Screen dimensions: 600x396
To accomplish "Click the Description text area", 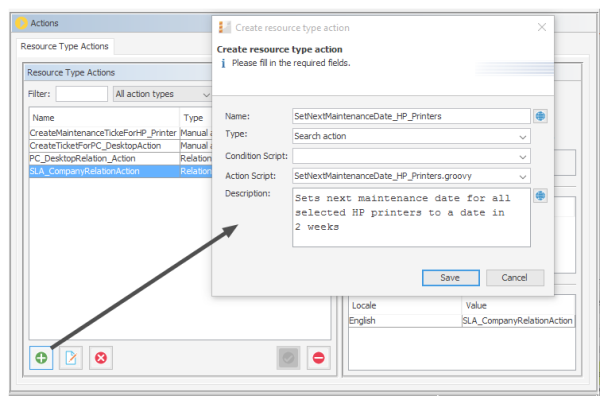I will pos(411,217).
